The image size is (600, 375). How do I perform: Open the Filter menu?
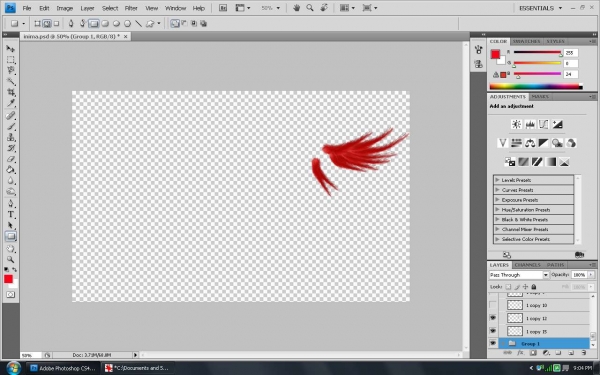pyautogui.click(x=131, y=8)
